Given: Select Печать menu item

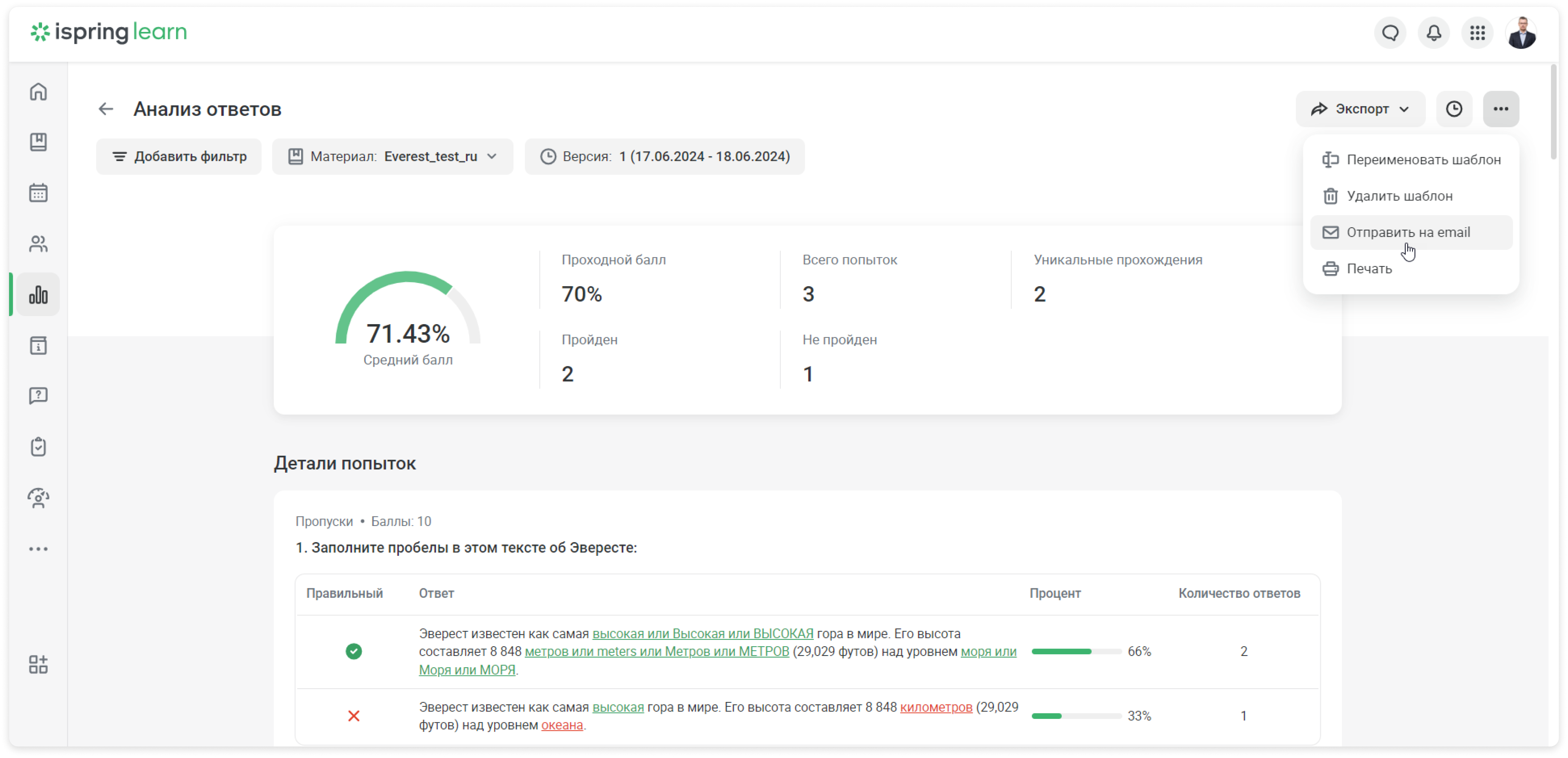Looking at the screenshot, I should [1411, 268].
